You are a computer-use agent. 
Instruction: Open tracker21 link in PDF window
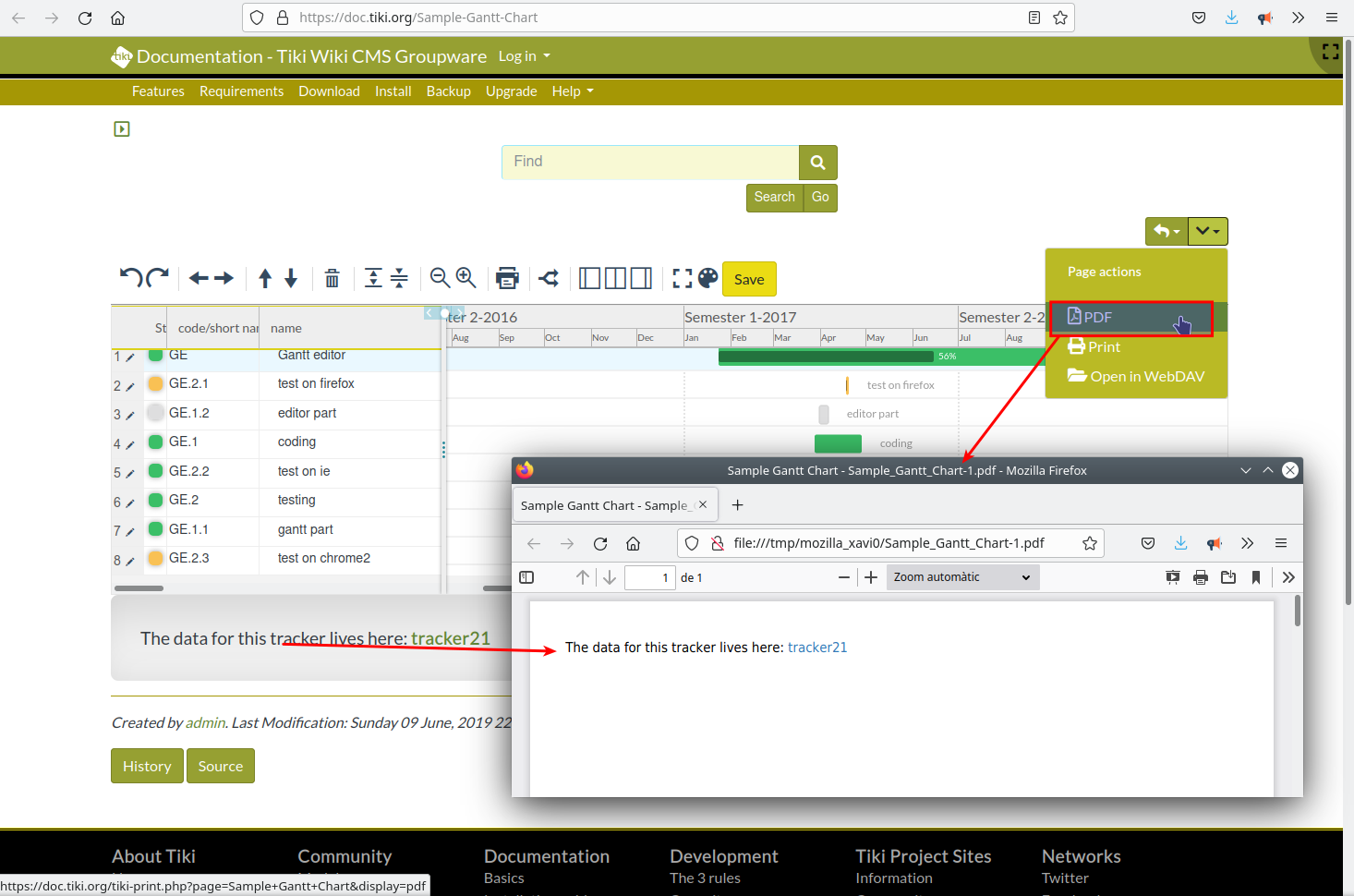coord(817,648)
